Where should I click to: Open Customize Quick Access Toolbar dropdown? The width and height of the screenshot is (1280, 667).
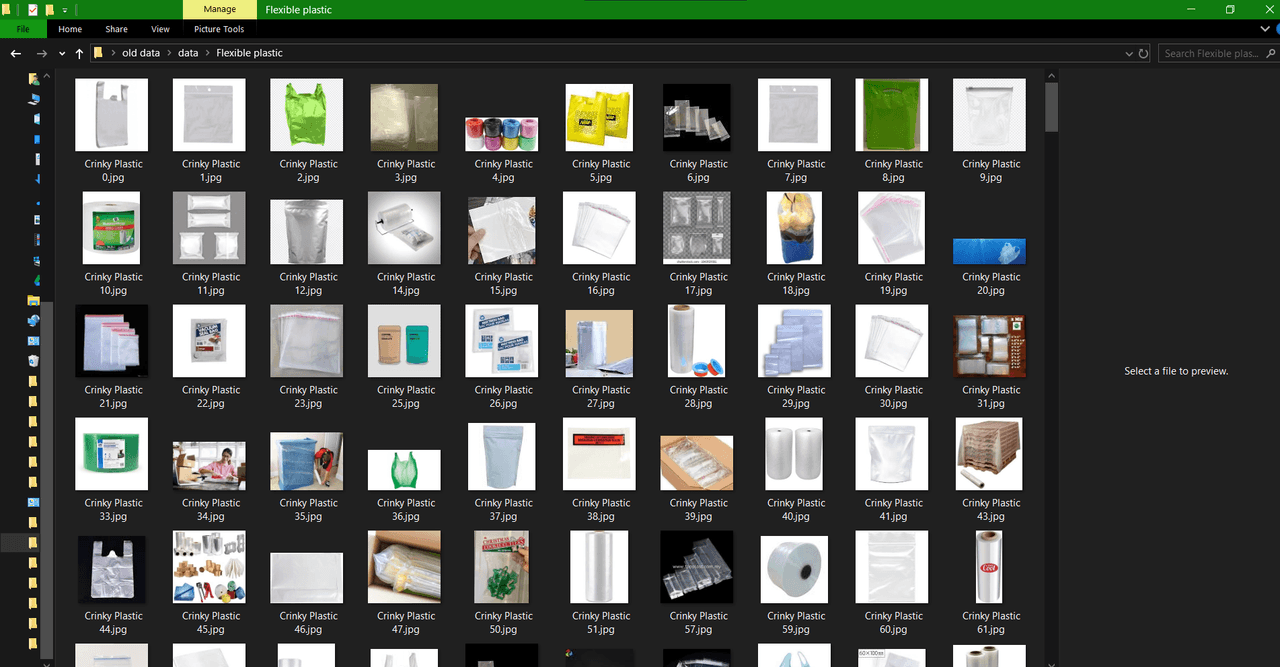pyautogui.click(x=64, y=10)
